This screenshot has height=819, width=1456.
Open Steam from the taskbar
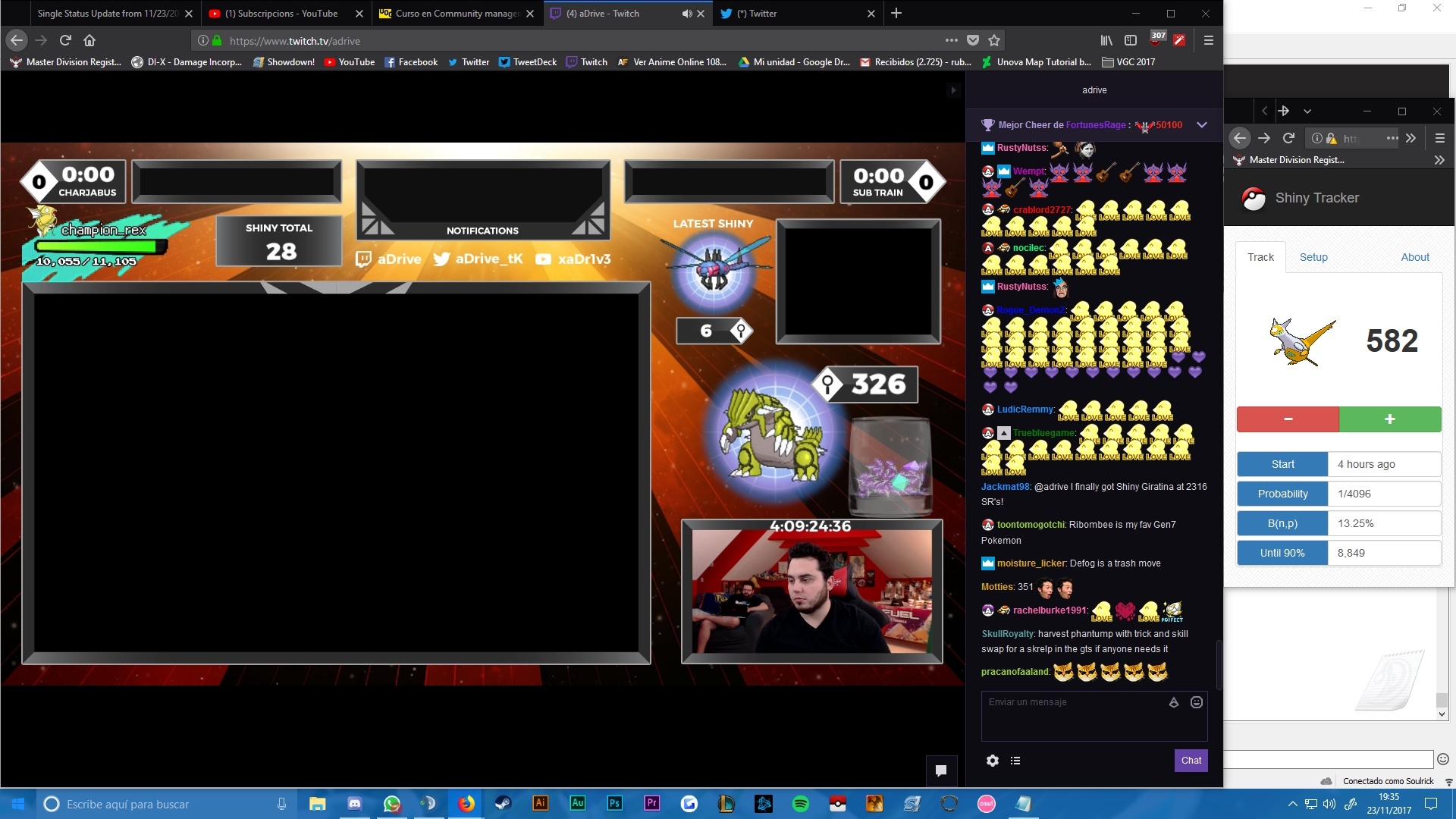503,804
